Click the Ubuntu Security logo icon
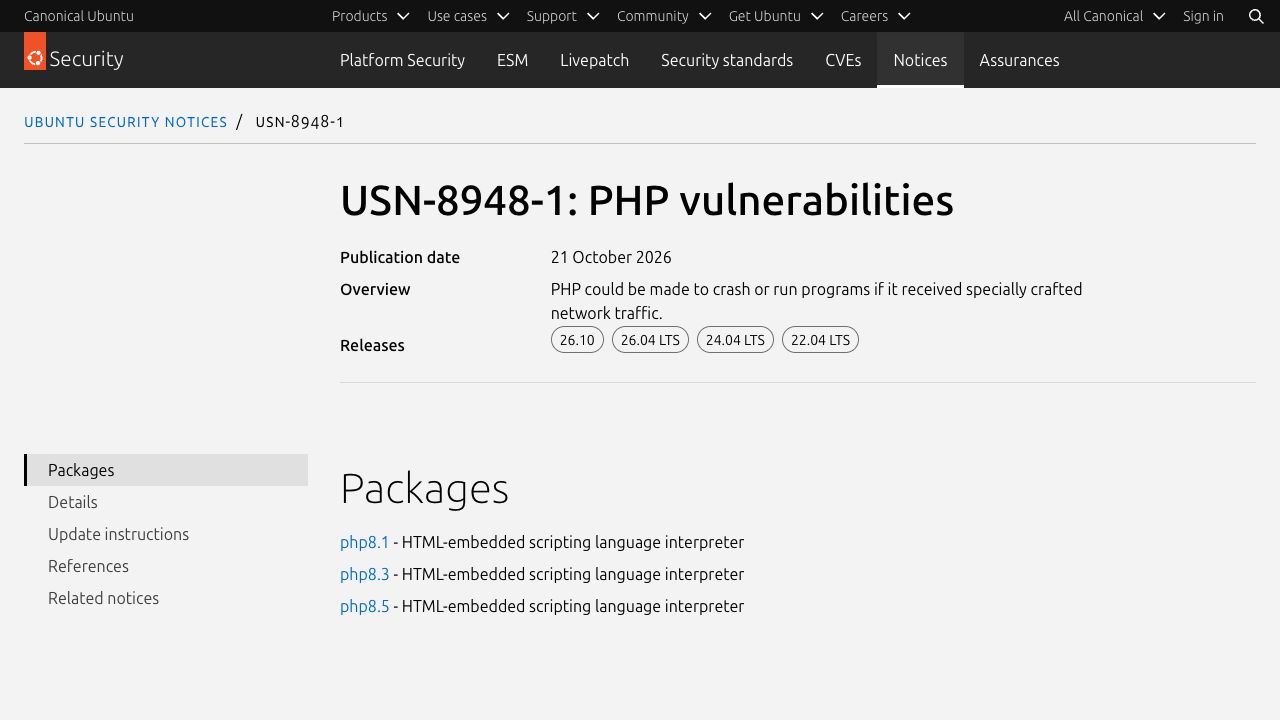 coord(35,51)
